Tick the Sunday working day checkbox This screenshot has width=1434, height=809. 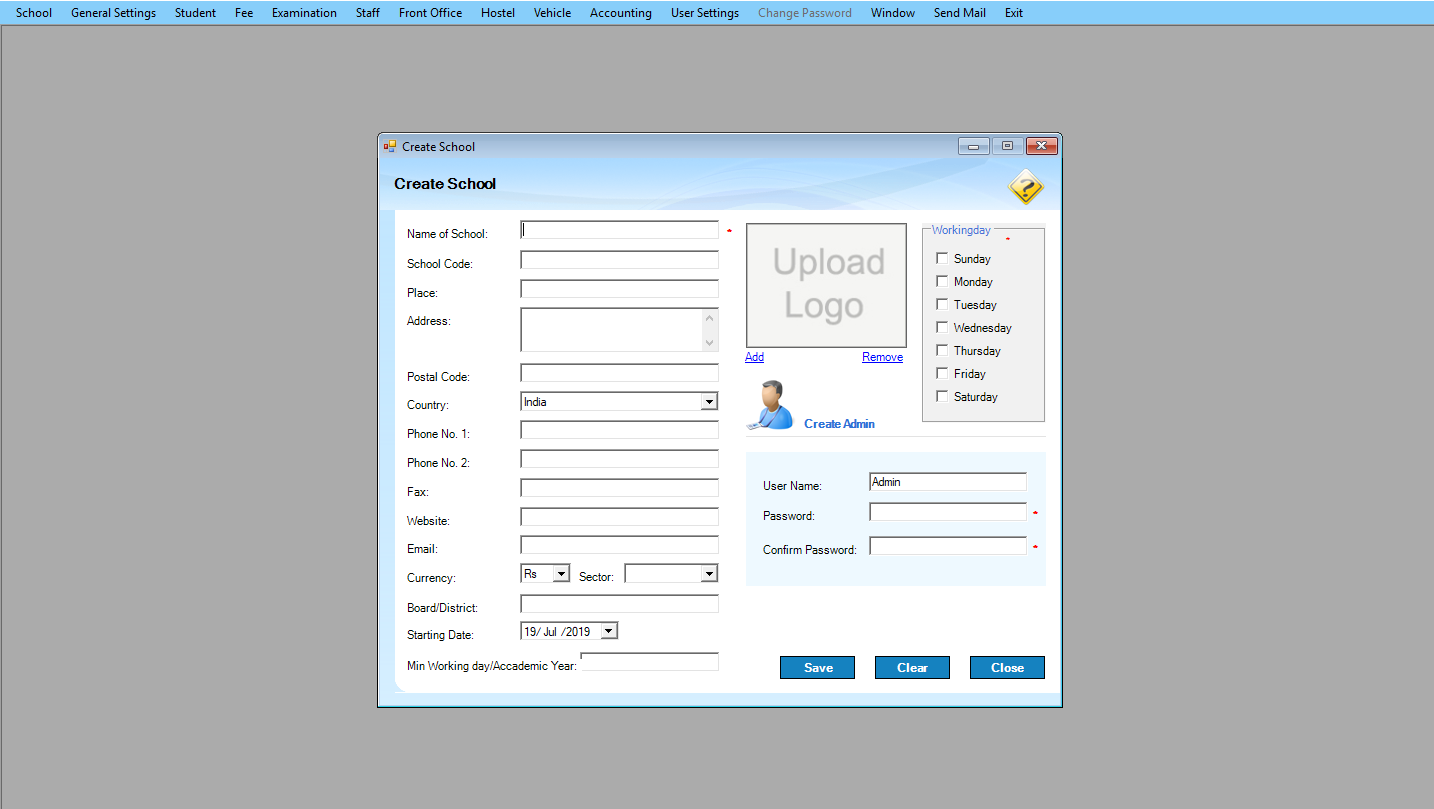(x=942, y=258)
